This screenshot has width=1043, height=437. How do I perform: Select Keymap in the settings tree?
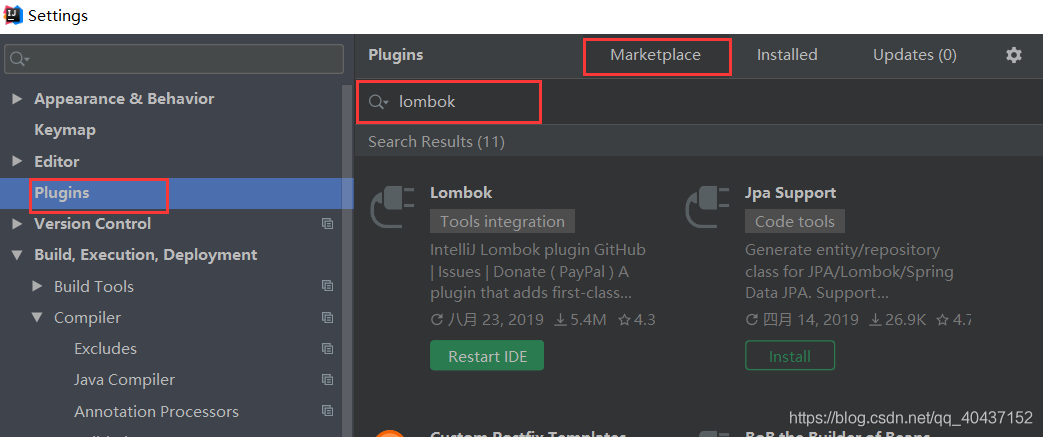pos(65,130)
